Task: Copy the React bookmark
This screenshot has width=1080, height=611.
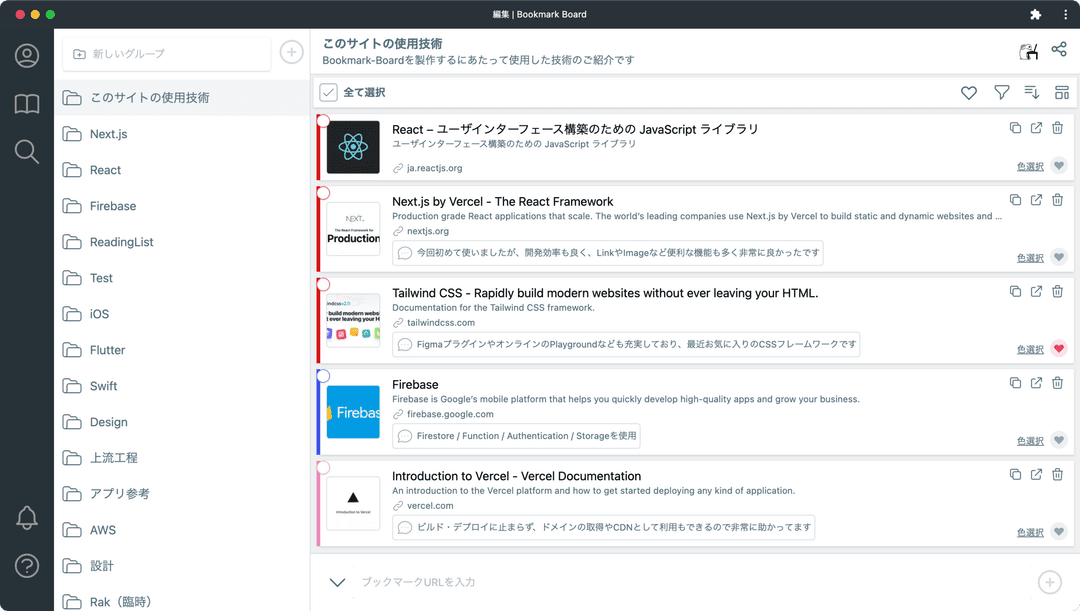Action: 1015,127
